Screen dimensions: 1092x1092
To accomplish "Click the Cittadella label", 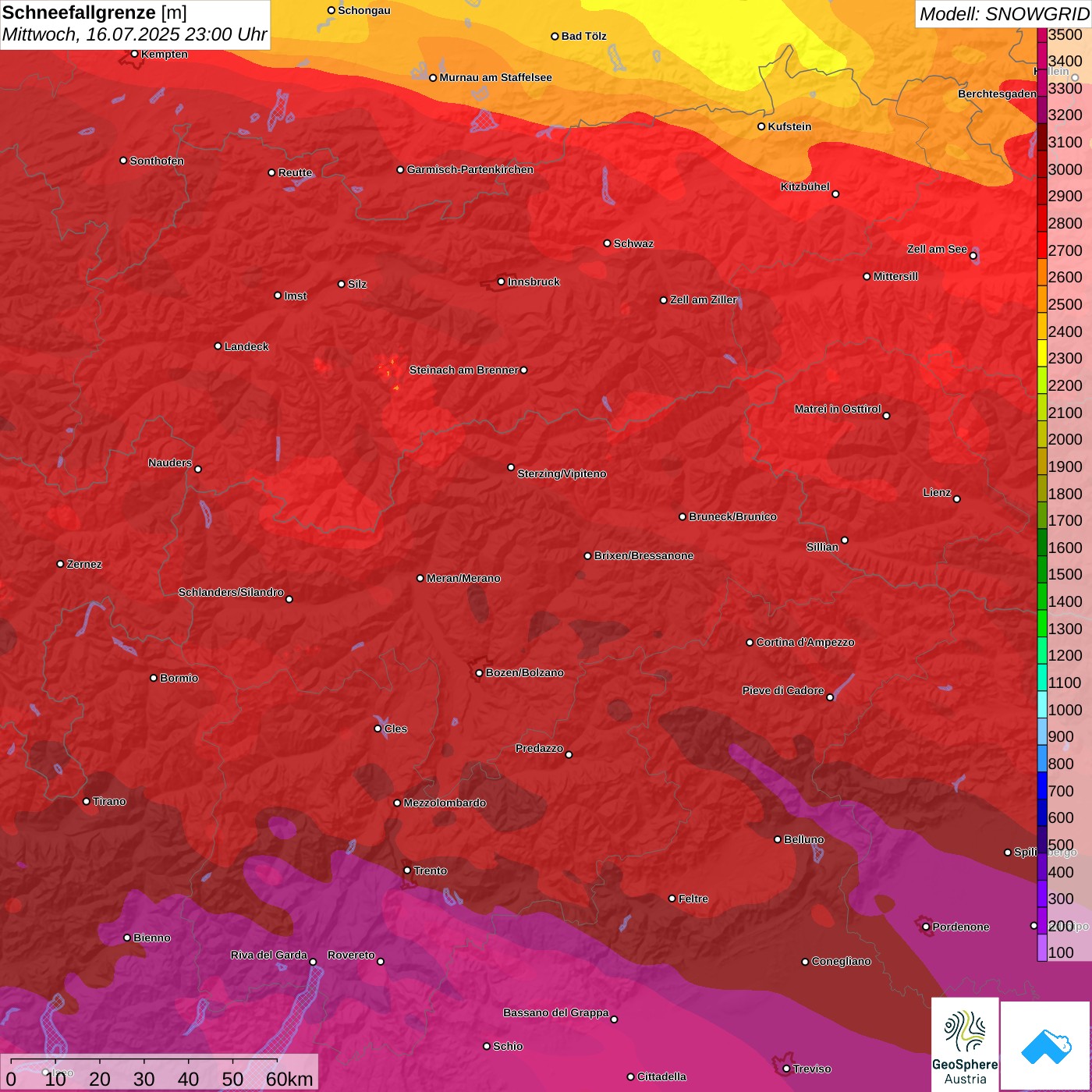I will [x=661, y=1076].
